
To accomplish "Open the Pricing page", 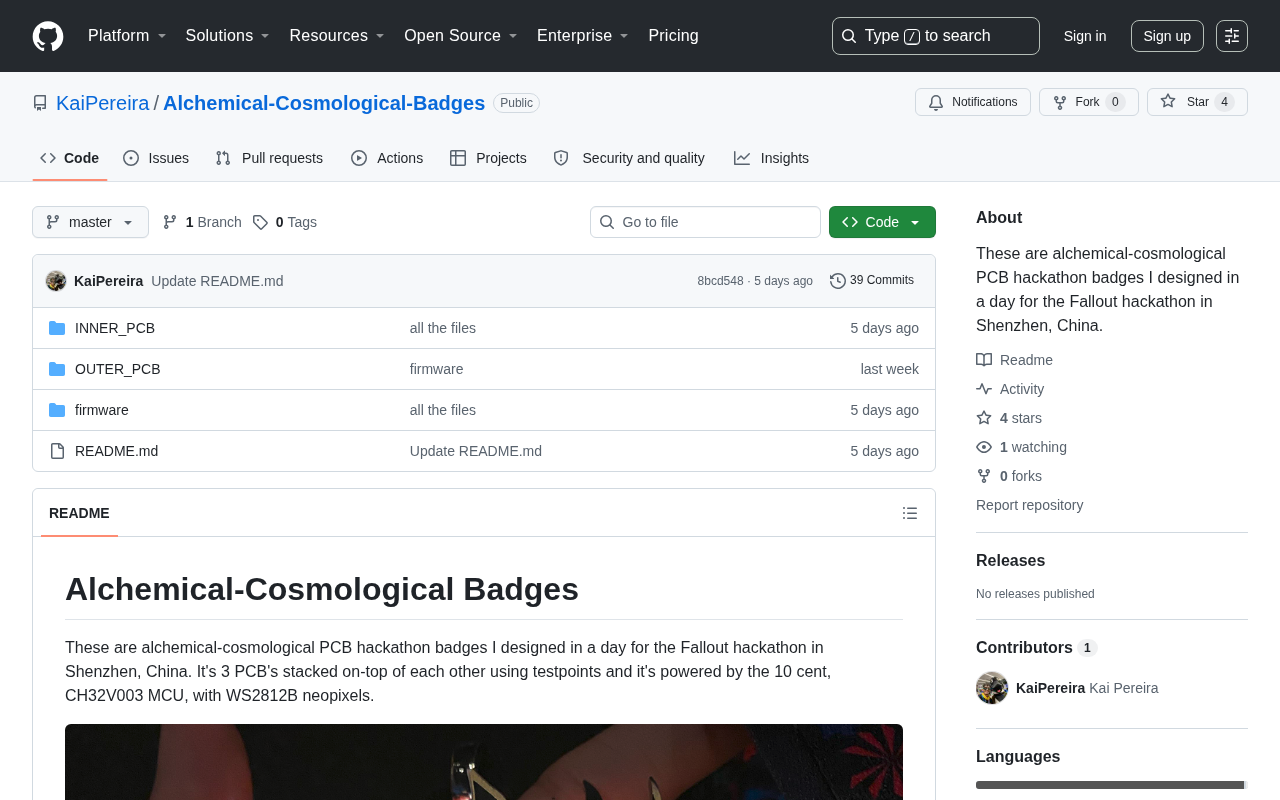I will 673,36.
